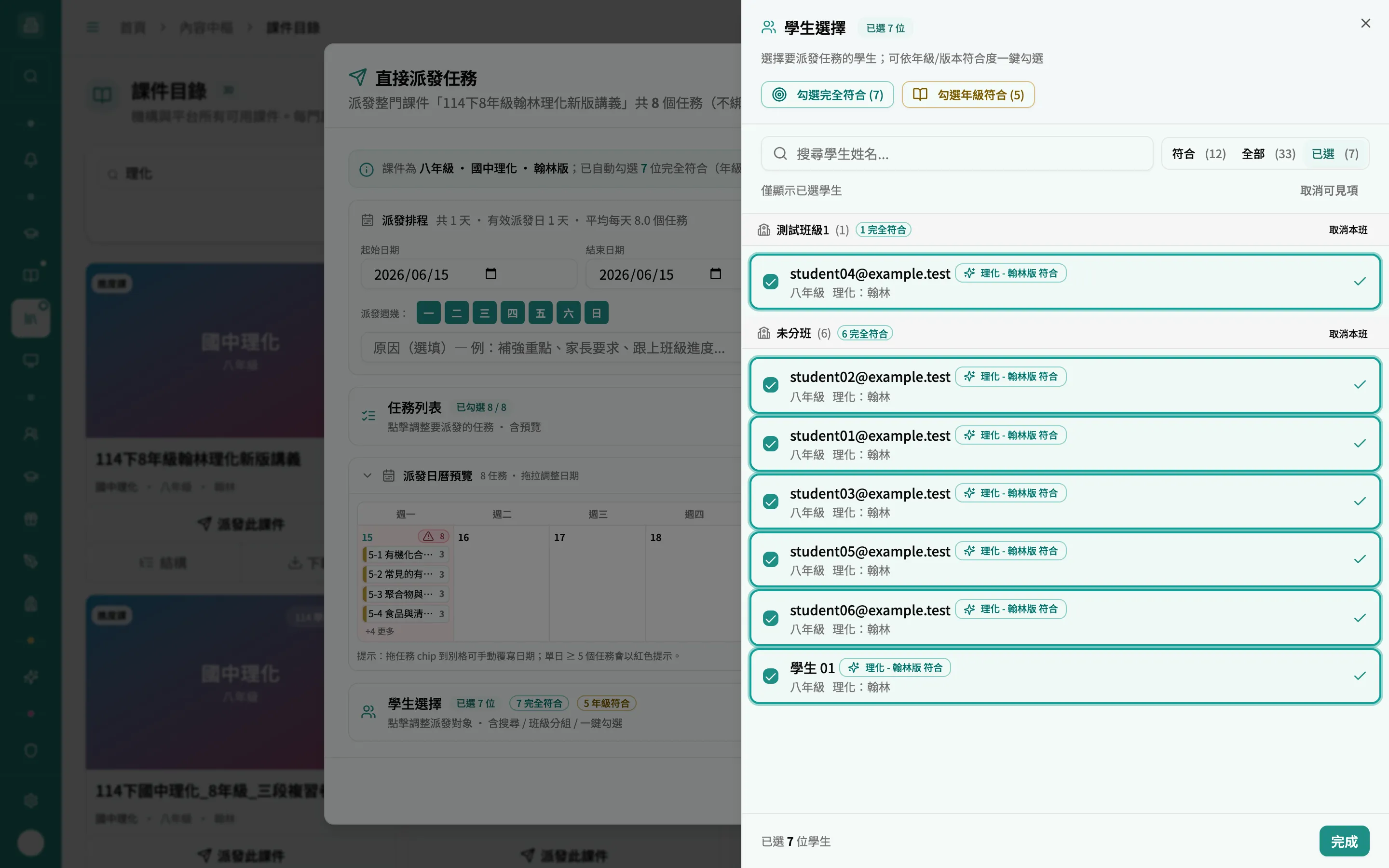
Task: Uncheck student02@example.test checkbox
Action: tap(770, 385)
